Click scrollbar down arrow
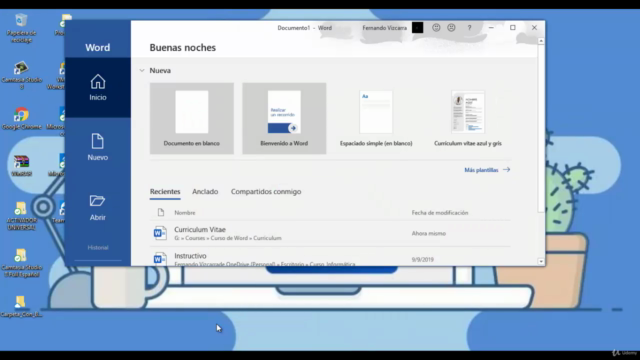 point(541,261)
